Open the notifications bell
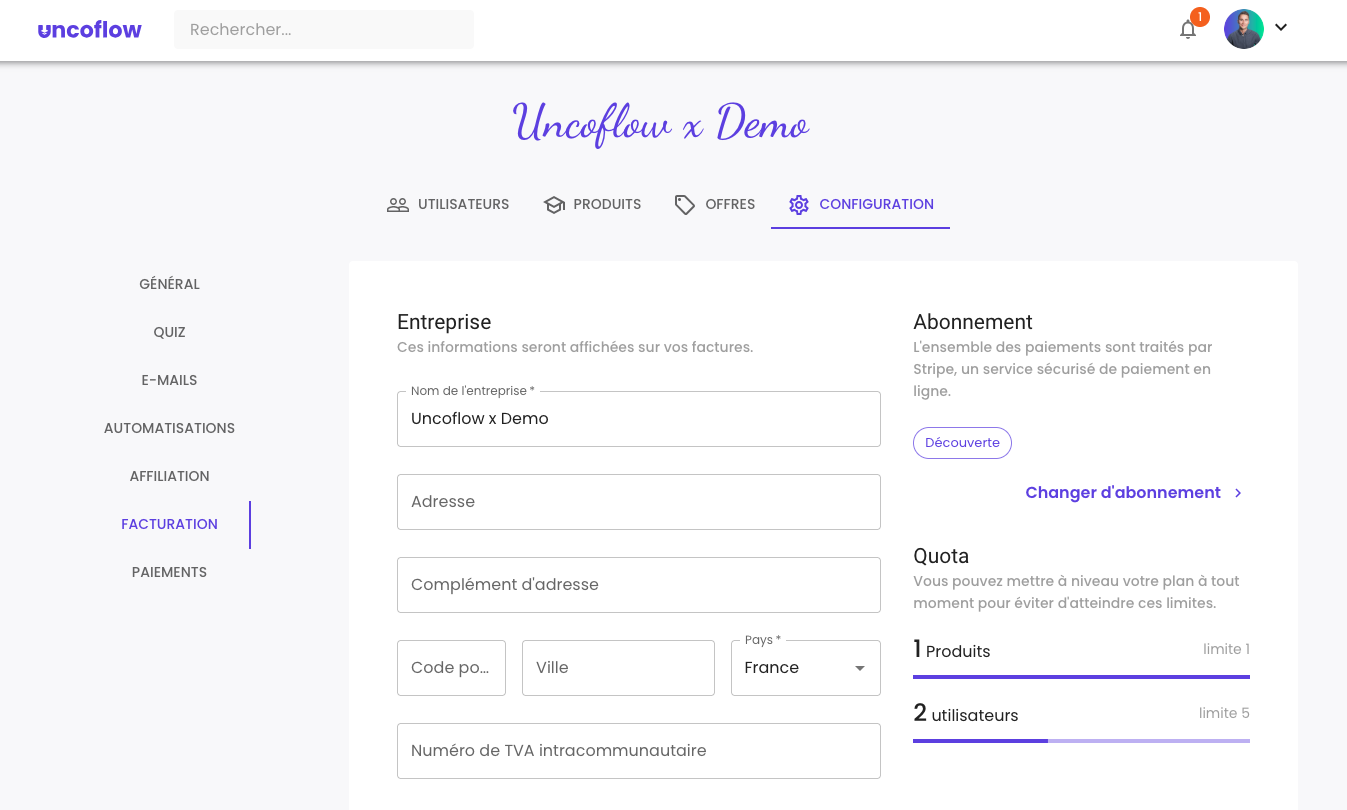The height and width of the screenshot is (810, 1347). click(1188, 30)
